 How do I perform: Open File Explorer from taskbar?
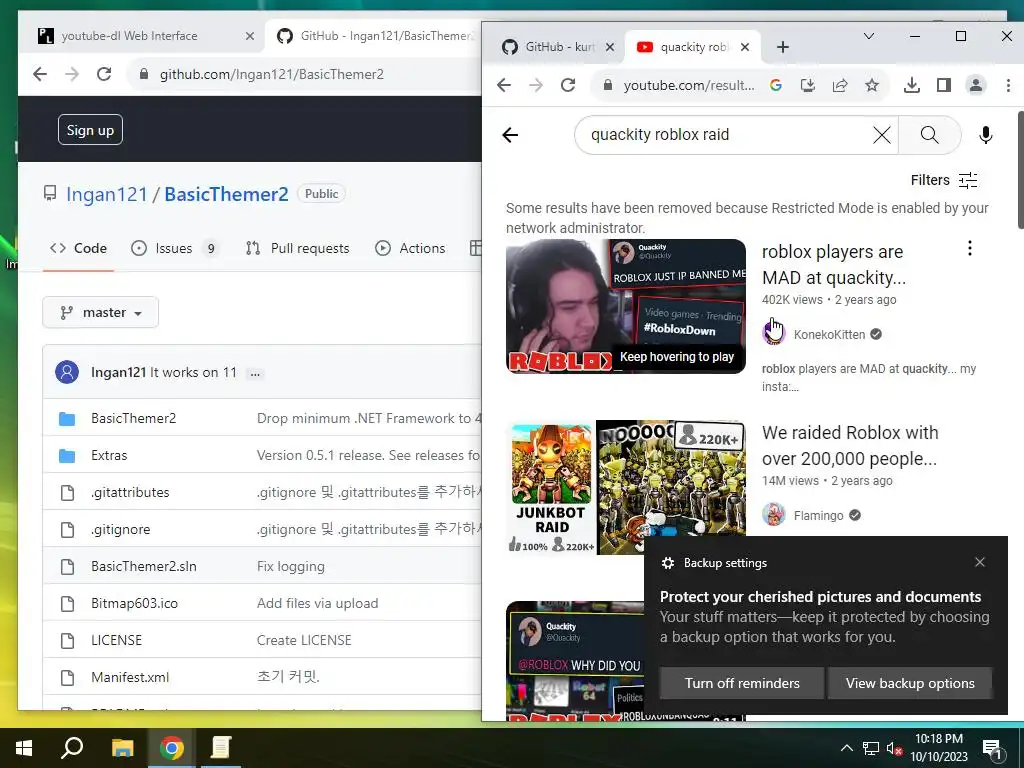122,748
